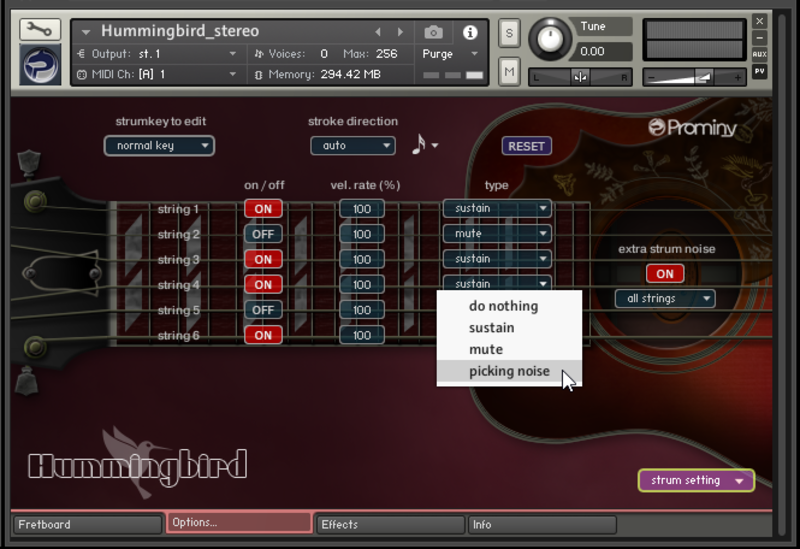This screenshot has width=800, height=549.
Task: Click the Prominy instrument logo icon
Action: tap(40, 65)
